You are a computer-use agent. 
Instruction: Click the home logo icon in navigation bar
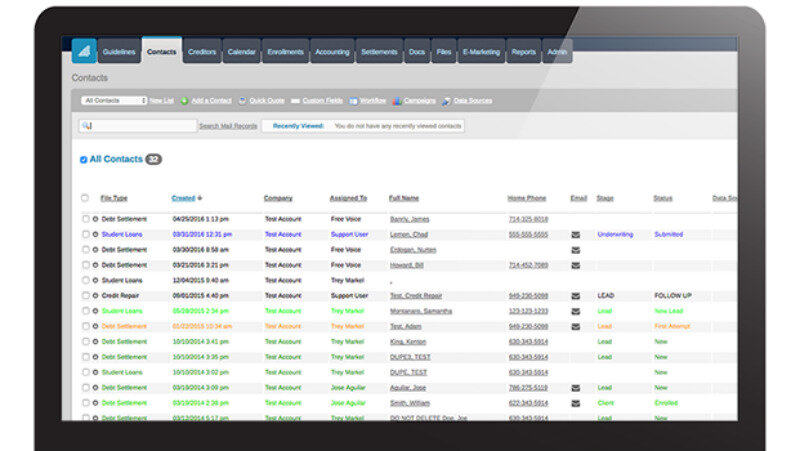[84, 52]
